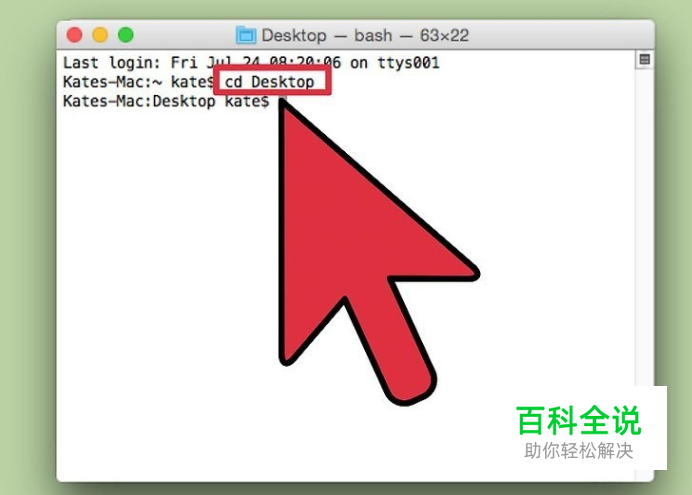This screenshot has width=692, height=495.
Task: Click the highlighted "cd Desktop" command
Action: coord(269,82)
